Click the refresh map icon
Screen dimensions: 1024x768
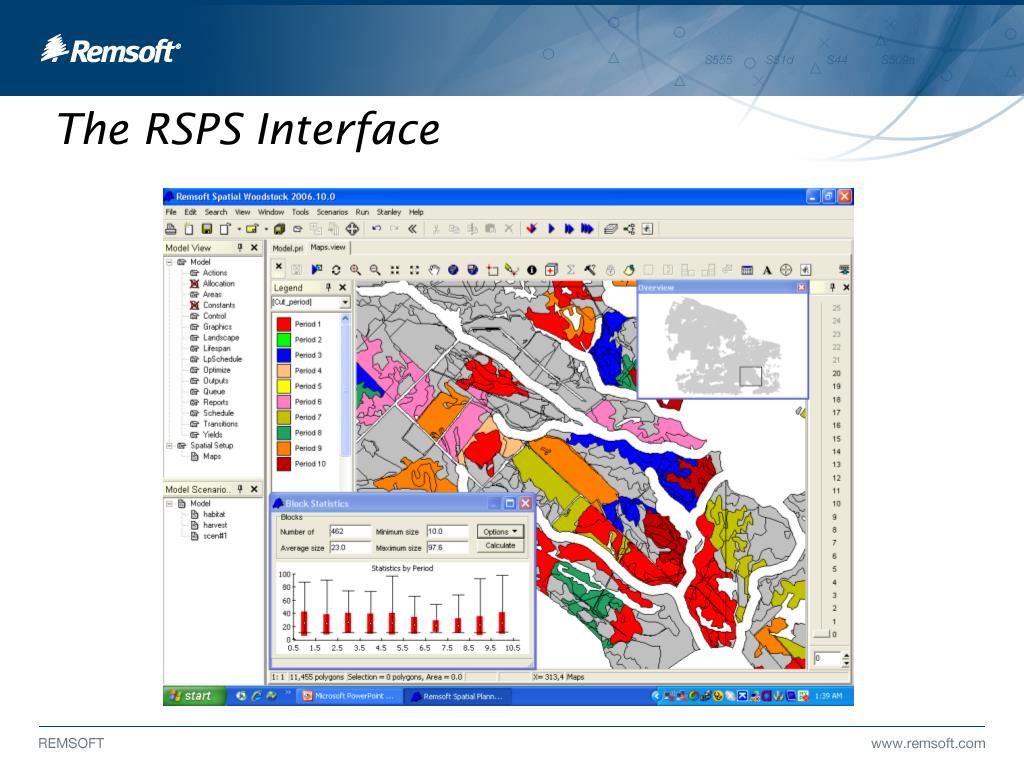(336, 270)
